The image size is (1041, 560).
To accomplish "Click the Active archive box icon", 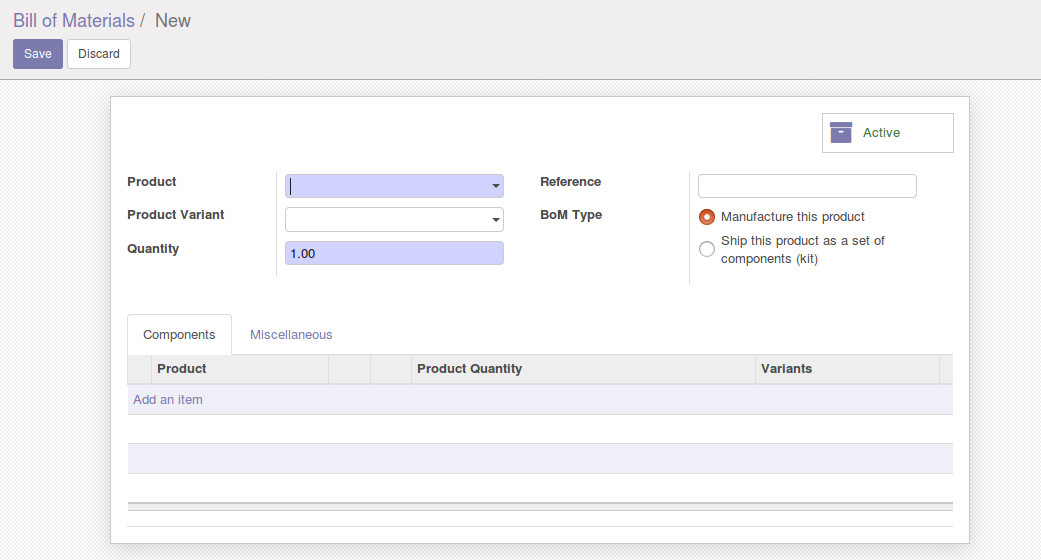I will click(841, 133).
